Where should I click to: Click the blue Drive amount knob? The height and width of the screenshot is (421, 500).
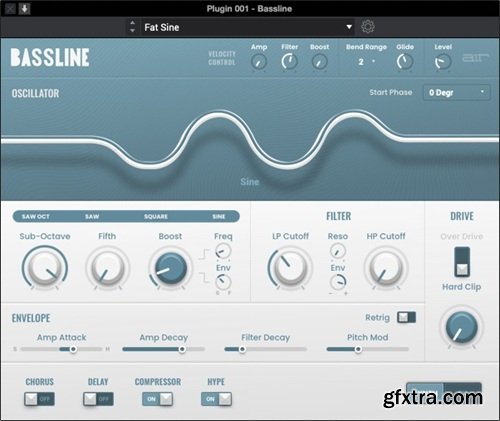[x=462, y=327]
